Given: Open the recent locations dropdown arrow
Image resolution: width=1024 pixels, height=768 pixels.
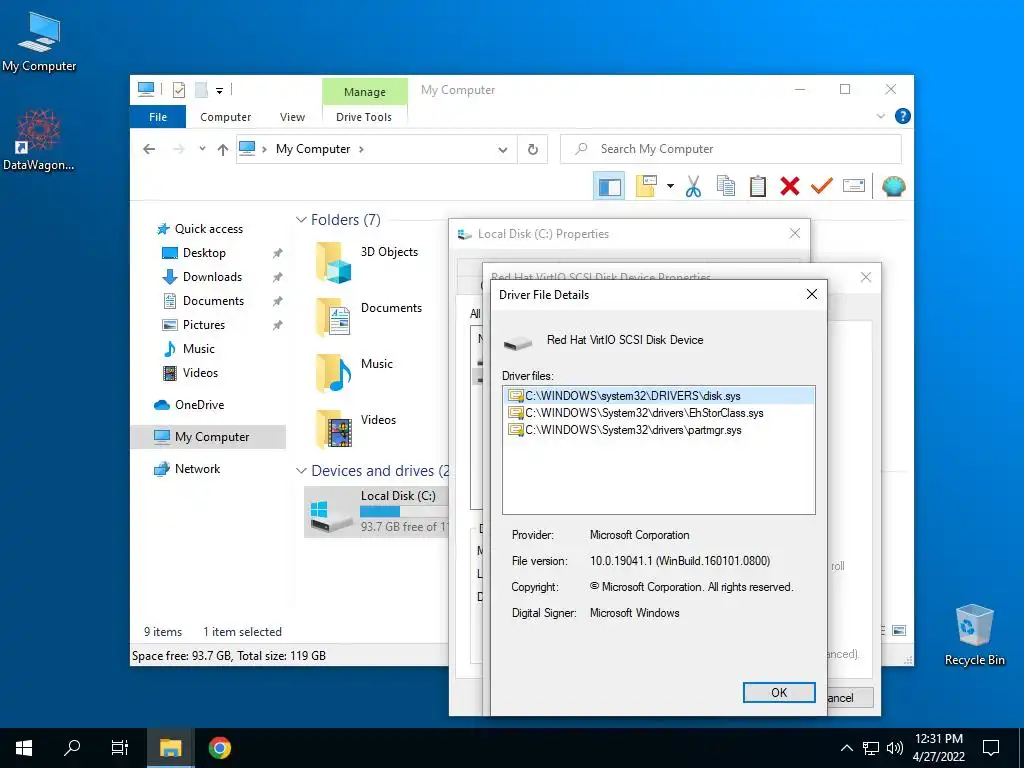Looking at the screenshot, I should coord(202,149).
